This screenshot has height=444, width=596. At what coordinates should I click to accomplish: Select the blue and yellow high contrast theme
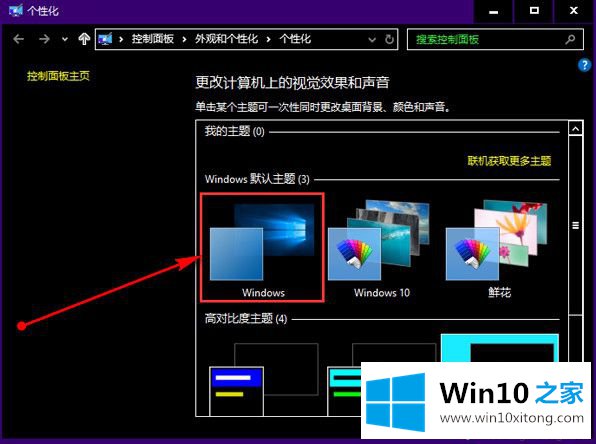click(264, 379)
